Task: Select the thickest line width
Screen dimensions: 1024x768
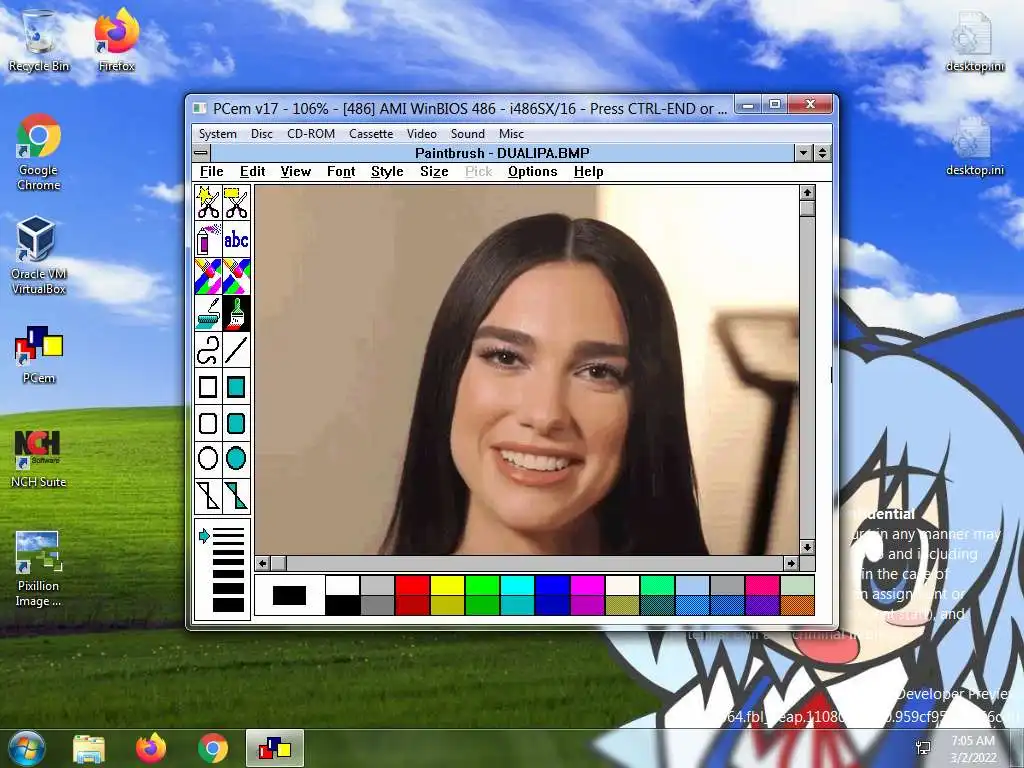Action: [x=228, y=605]
